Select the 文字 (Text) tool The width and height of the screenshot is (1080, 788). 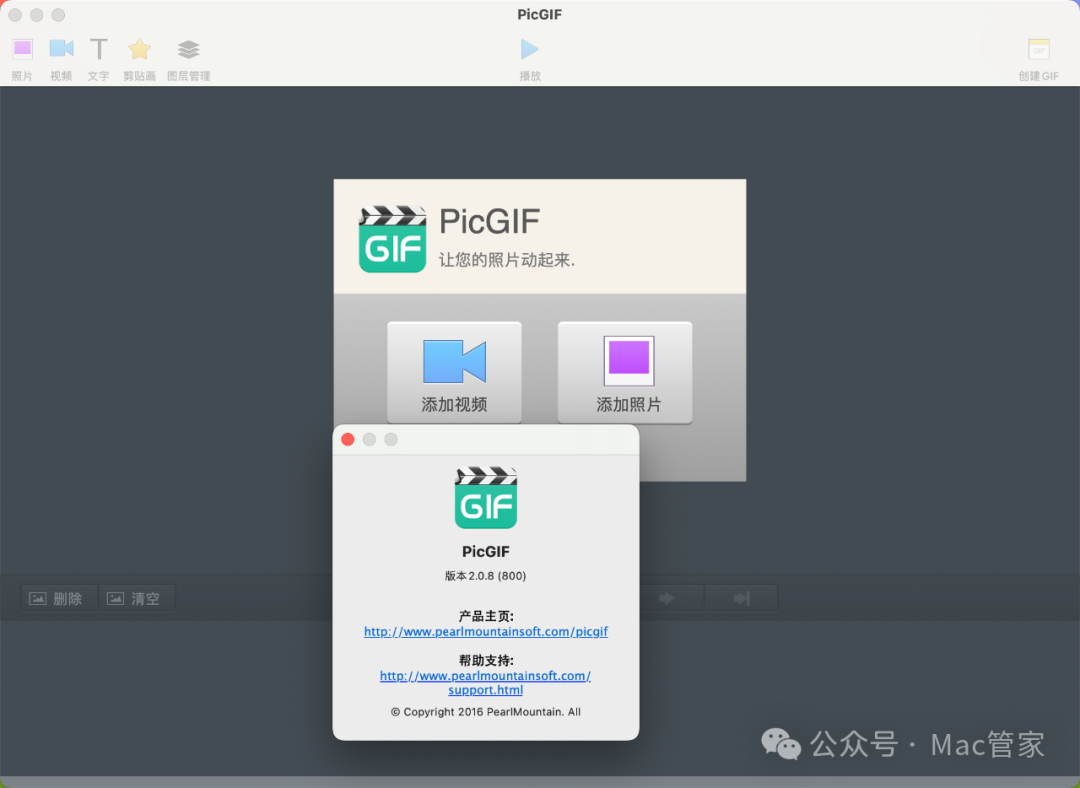[98, 50]
